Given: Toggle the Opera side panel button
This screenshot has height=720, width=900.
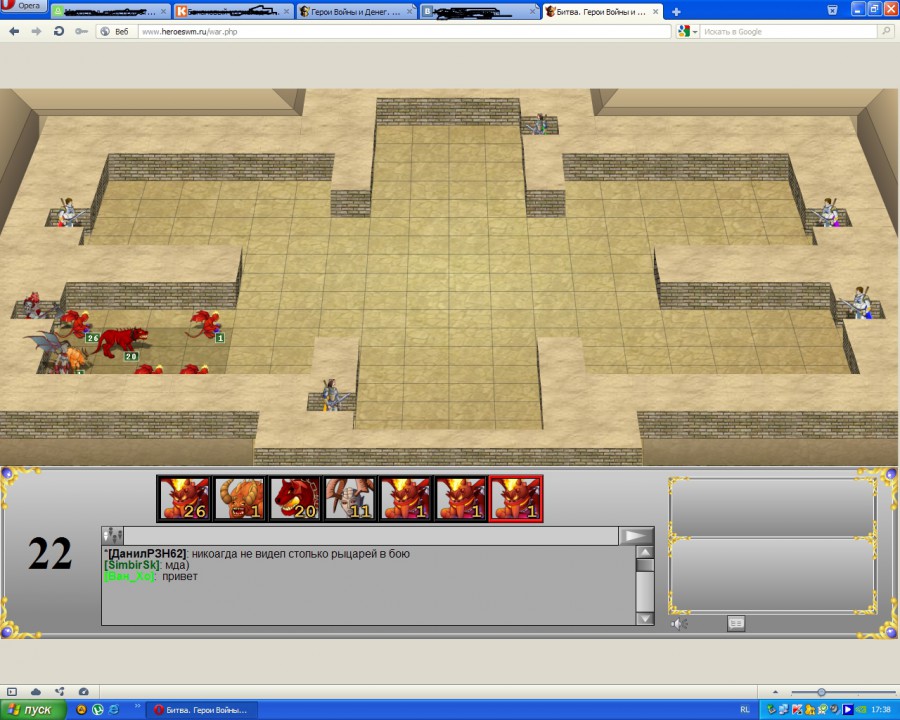Looking at the screenshot, I should point(12,692).
